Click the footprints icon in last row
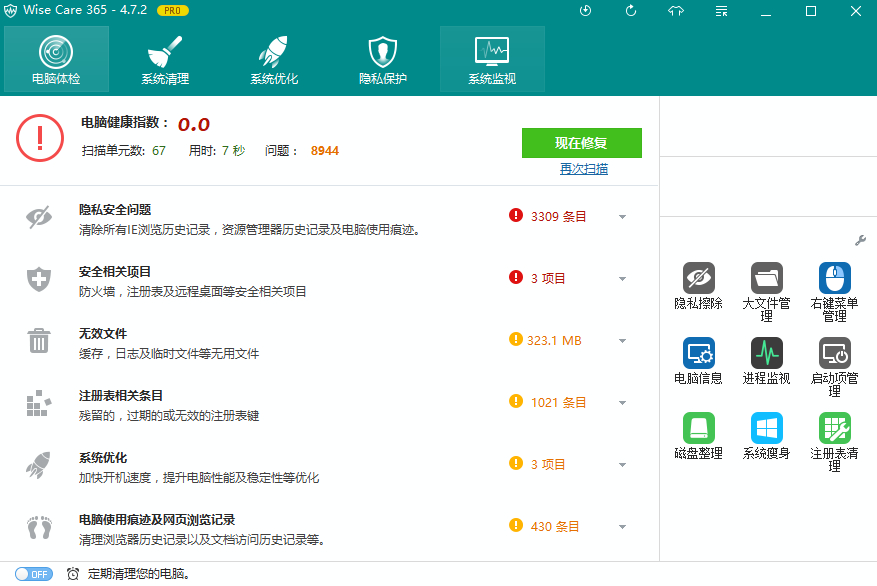877x586 pixels. coord(39,527)
